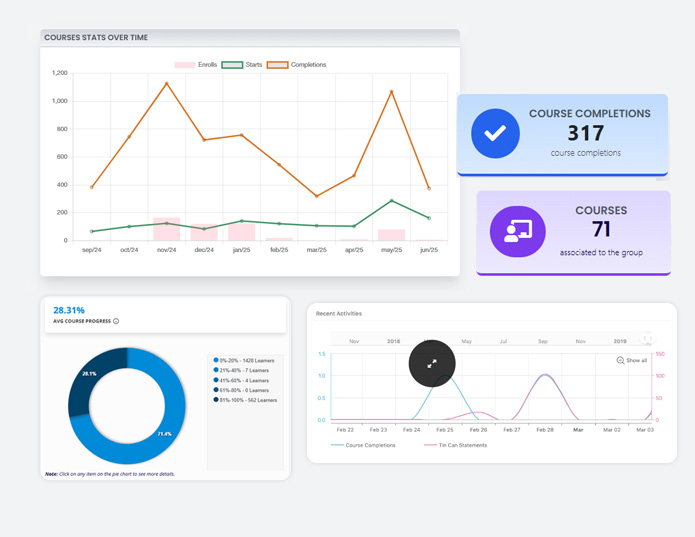Toggle the Tin Can Statements line legend

click(x=455, y=445)
